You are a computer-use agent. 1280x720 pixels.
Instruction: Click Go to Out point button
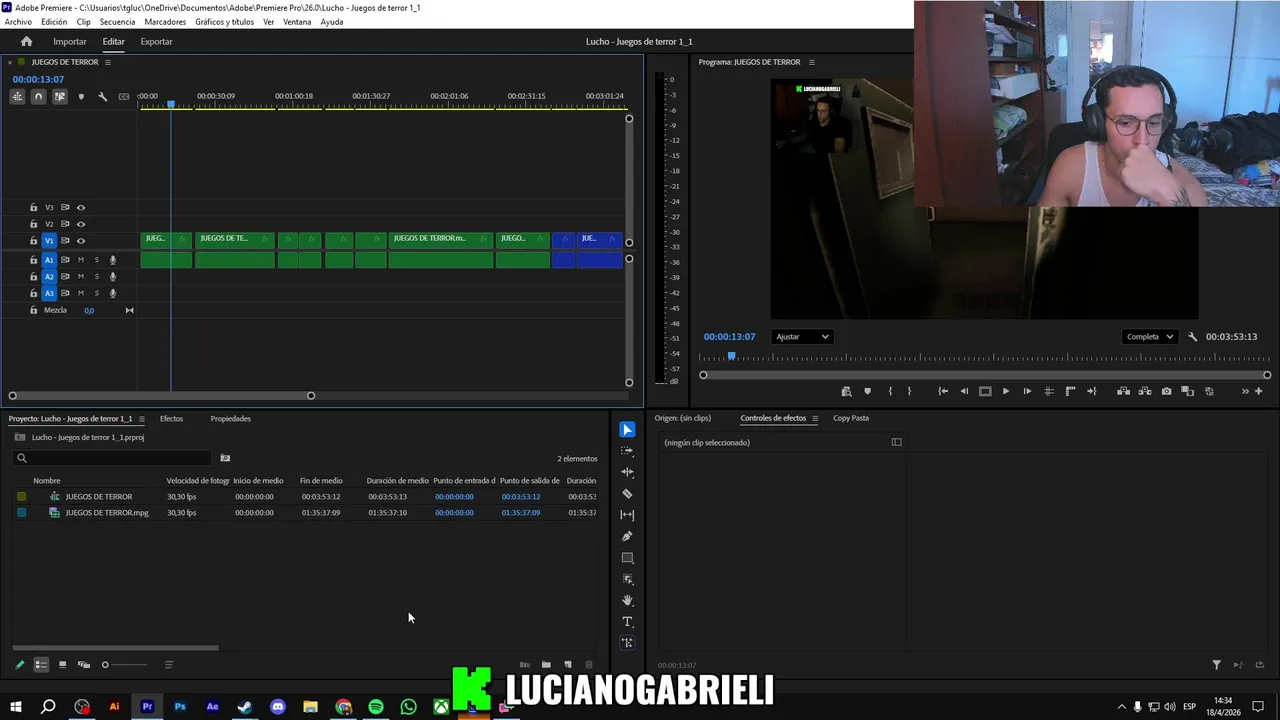coord(1091,391)
